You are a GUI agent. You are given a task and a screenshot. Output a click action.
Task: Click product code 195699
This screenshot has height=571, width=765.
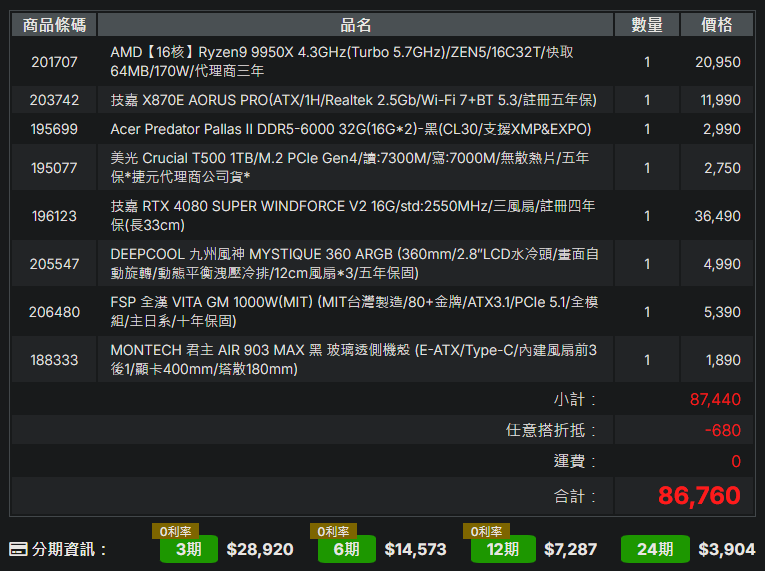point(54,129)
